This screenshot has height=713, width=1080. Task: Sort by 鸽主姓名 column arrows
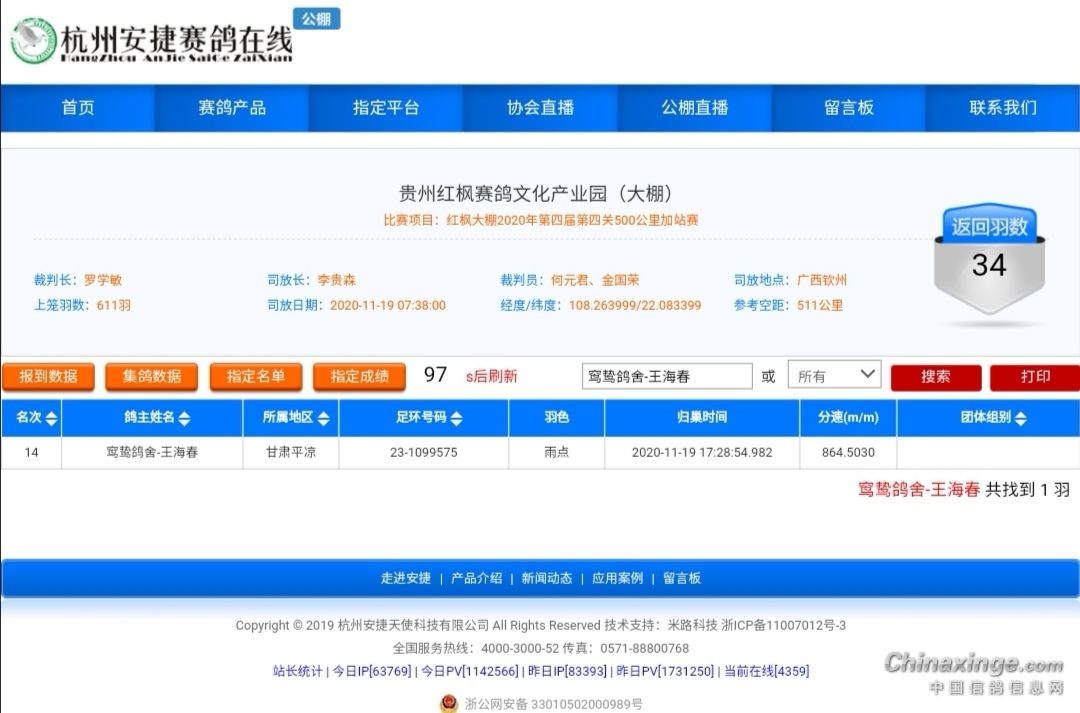click(184, 418)
